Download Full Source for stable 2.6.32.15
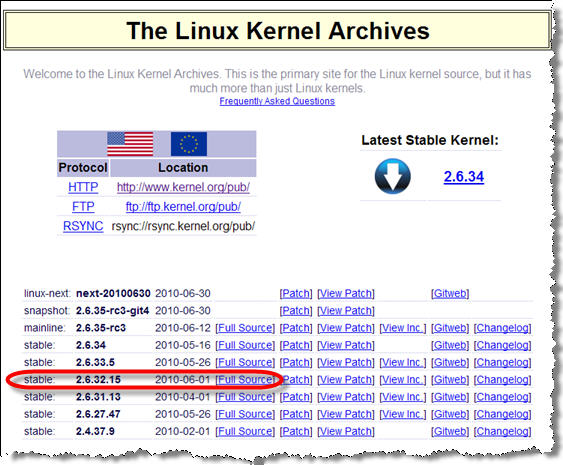Screen dimensions: 563x465 (245, 380)
